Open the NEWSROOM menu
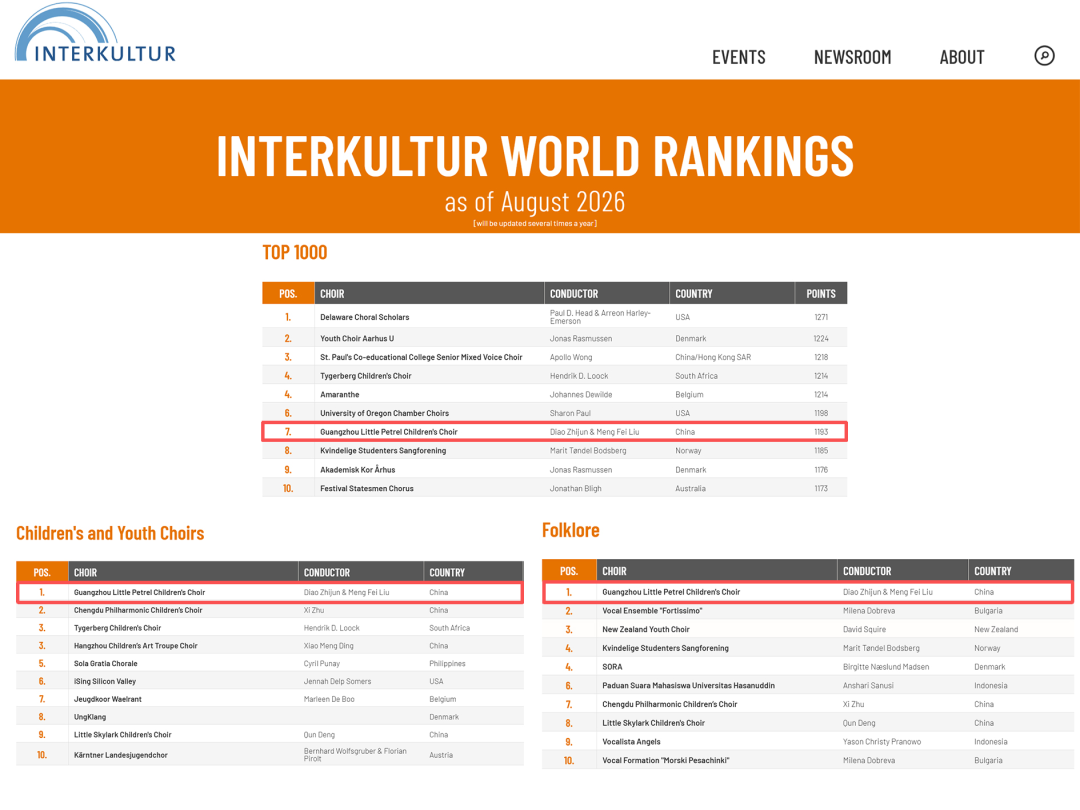Image resolution: width=1080 pixels, height=810 pixels. tap(852, 57)
